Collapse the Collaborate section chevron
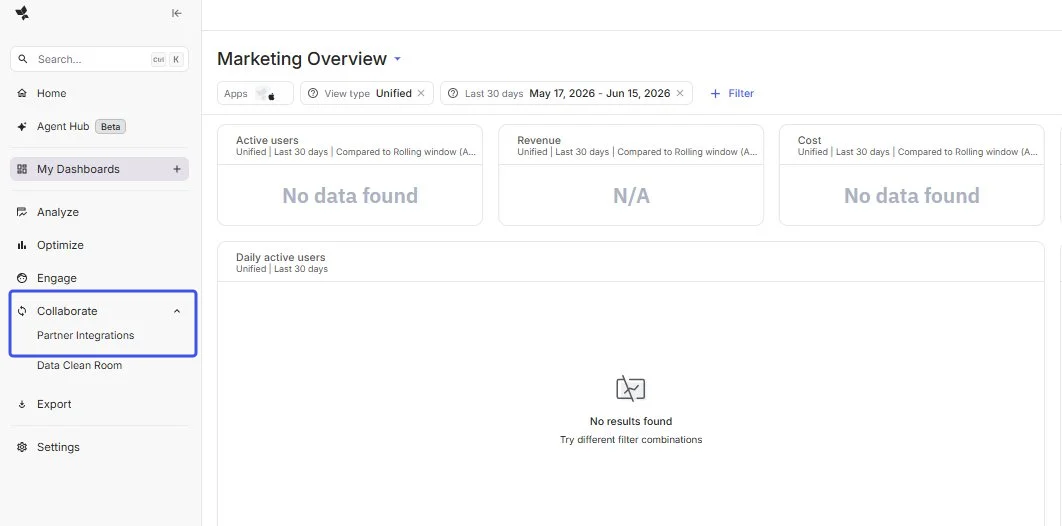1062x526 pixels. [177, 311]
